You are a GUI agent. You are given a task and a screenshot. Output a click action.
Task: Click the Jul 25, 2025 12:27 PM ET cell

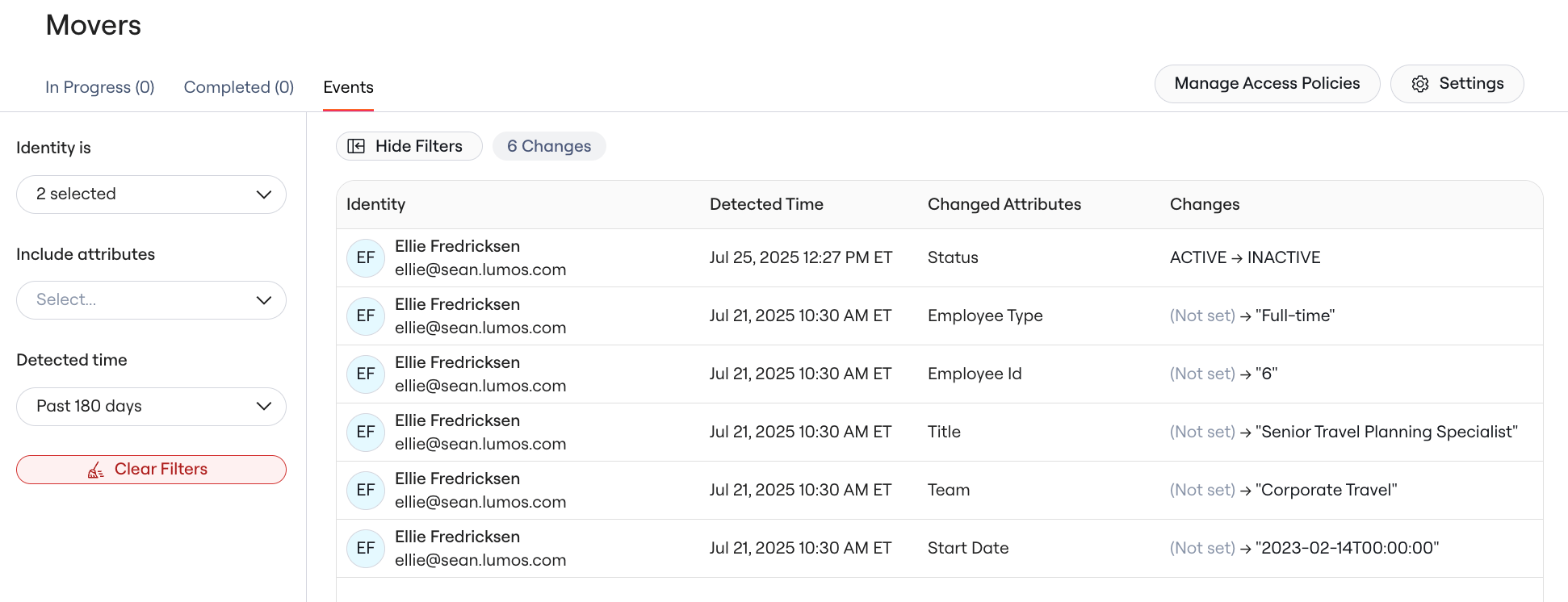[801, 257]
